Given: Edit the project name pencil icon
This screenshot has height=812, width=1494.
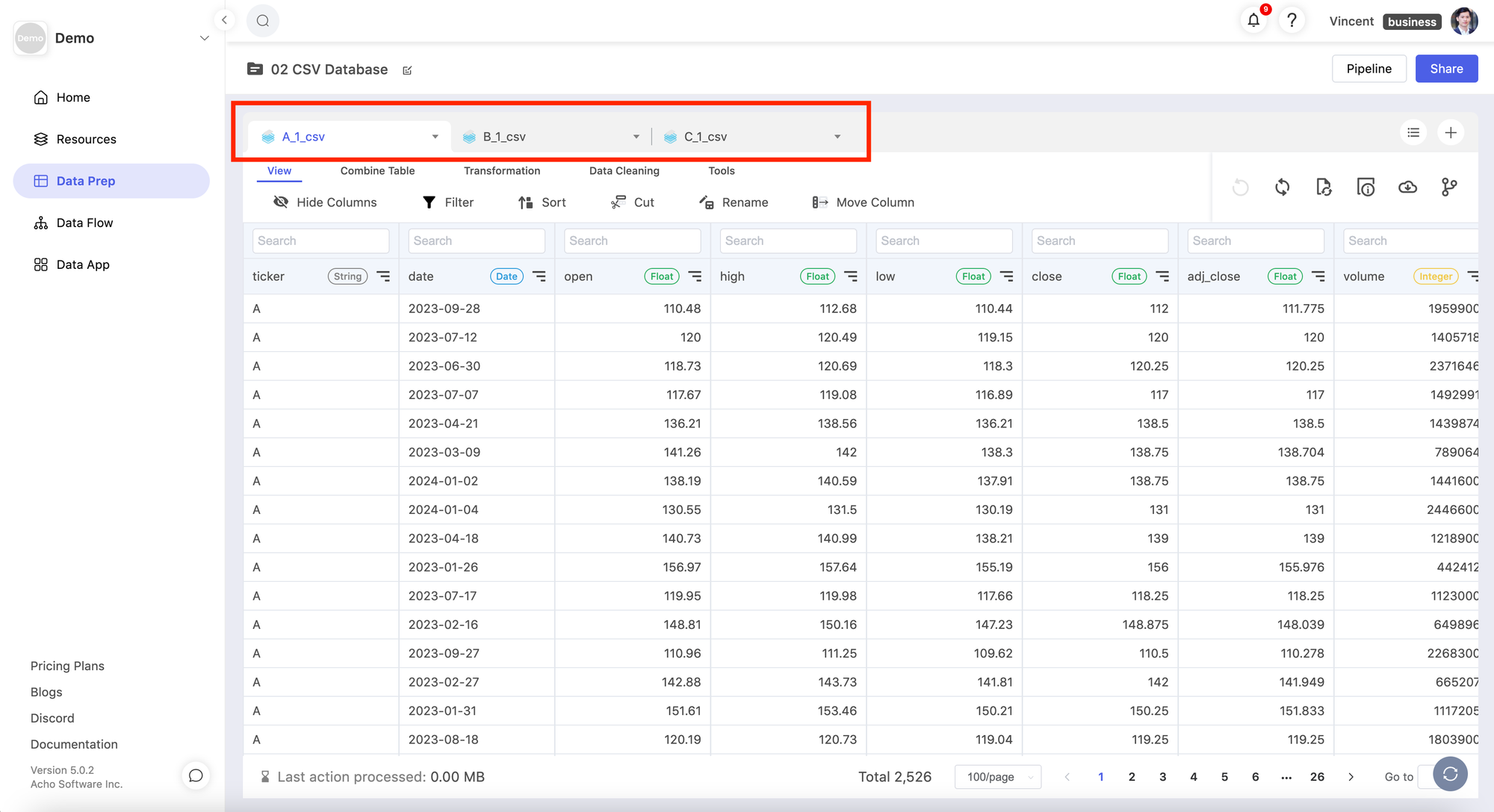Looking at the screenshot, I should point(407,70).
